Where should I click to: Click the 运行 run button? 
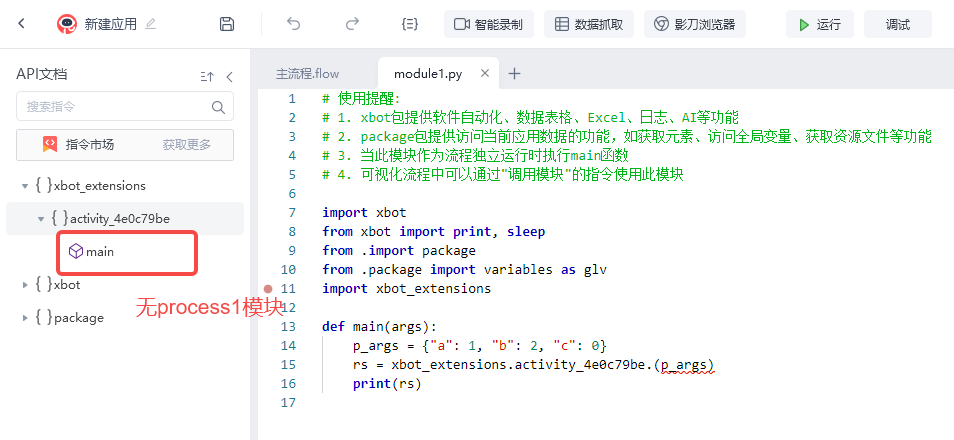[820, 24]
